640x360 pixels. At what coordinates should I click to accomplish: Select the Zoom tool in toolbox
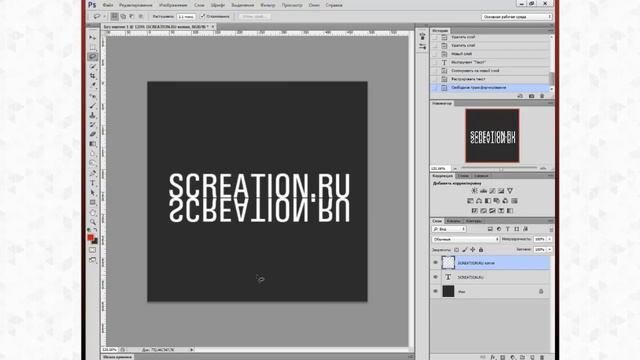click(x=93, y=222)
